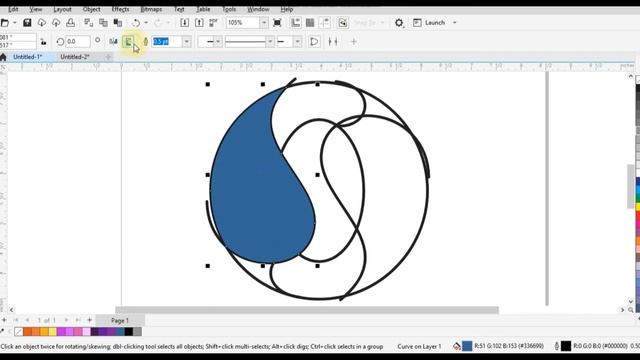Open the Help menu
Image resolution: width=640 pixels, height=360 pixels.
coord(287,9)
